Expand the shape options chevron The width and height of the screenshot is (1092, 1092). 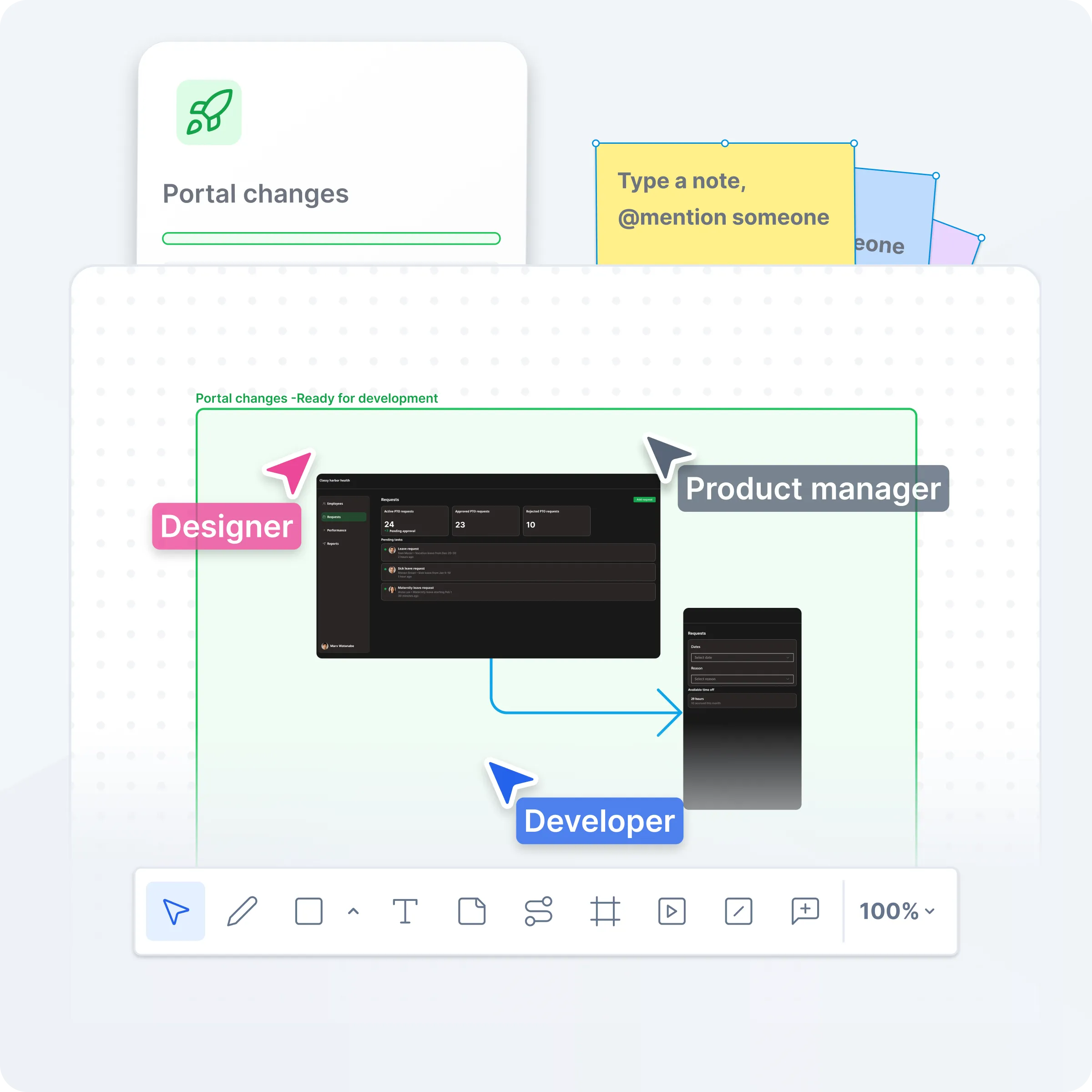click(353, 911)
